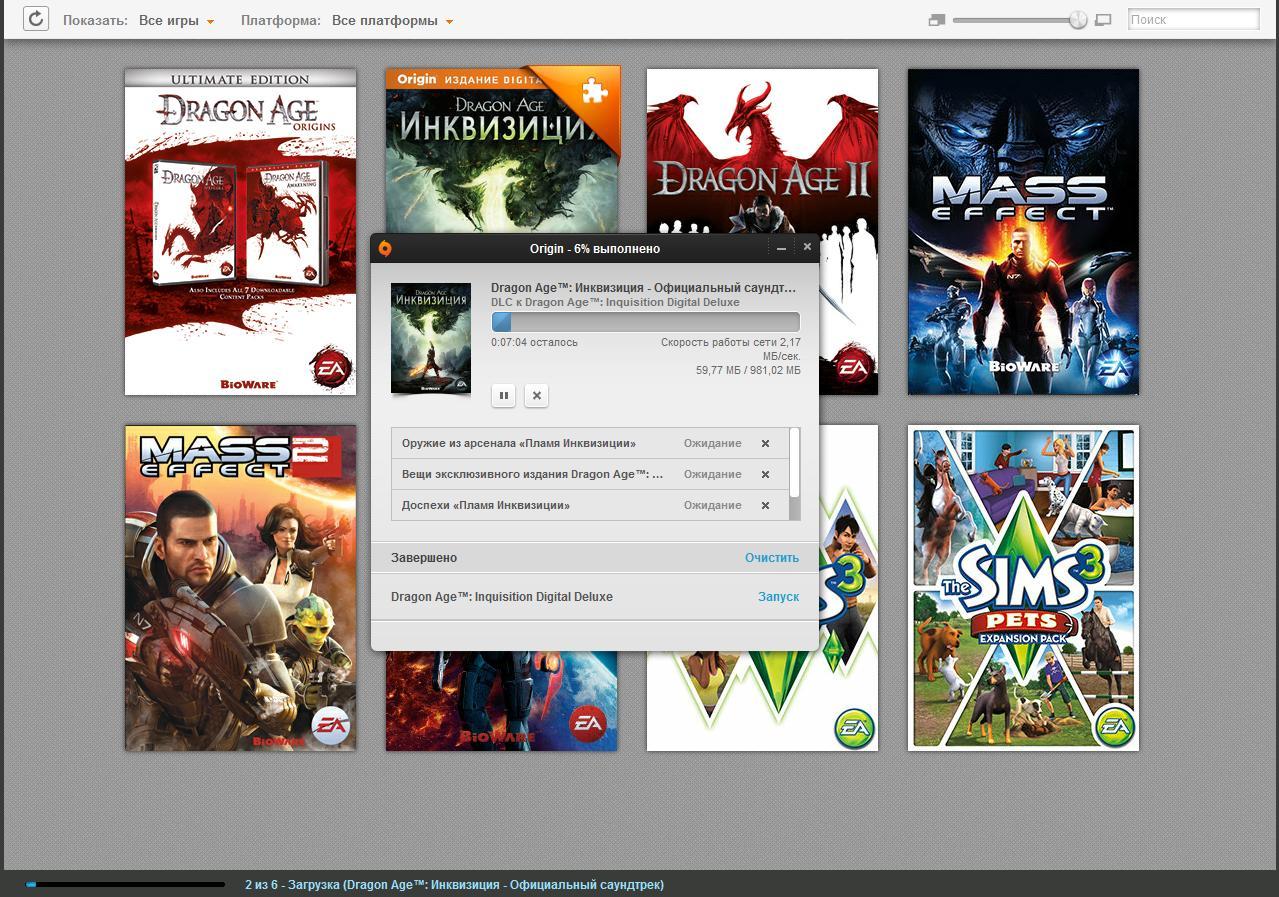Viewport: 1279px width, 897px height.
Task: Click the soundtrack download title text
Action: pyautogui.click(x=644, y=288)
